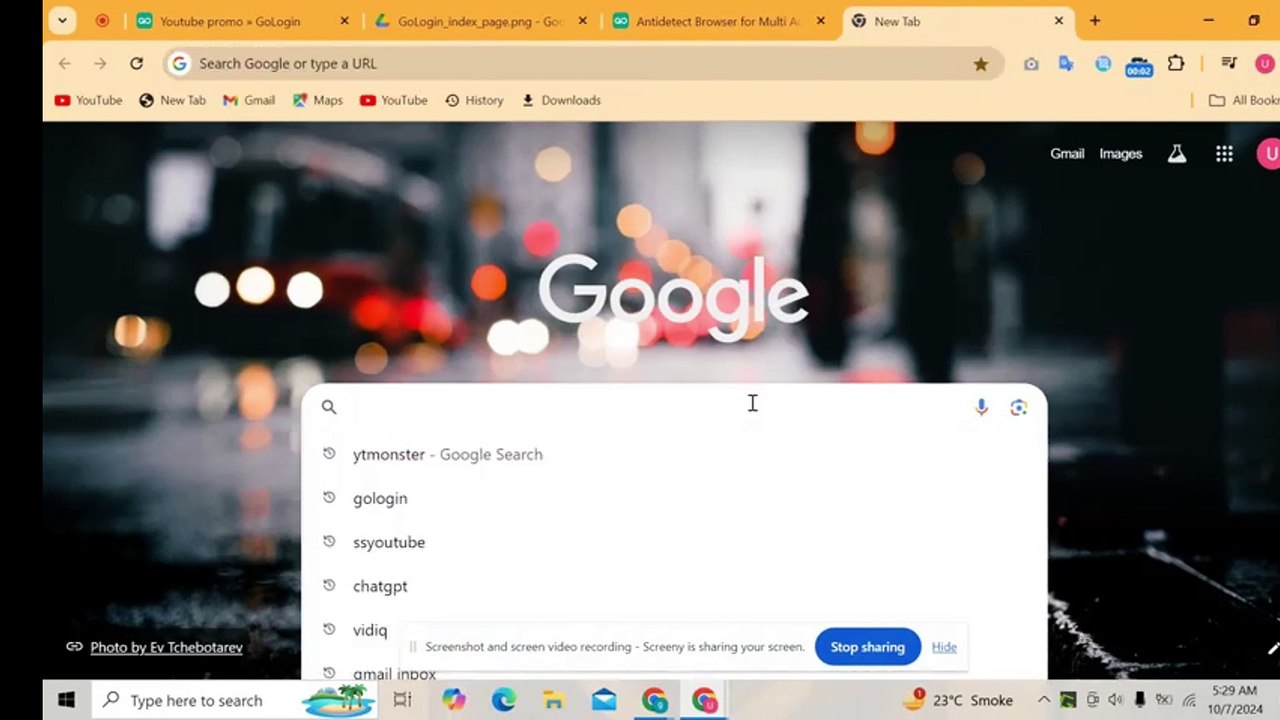This screenshot has height=720, width=1280.
Task: Search by image with Google Lens
Action: (1018, 407)
